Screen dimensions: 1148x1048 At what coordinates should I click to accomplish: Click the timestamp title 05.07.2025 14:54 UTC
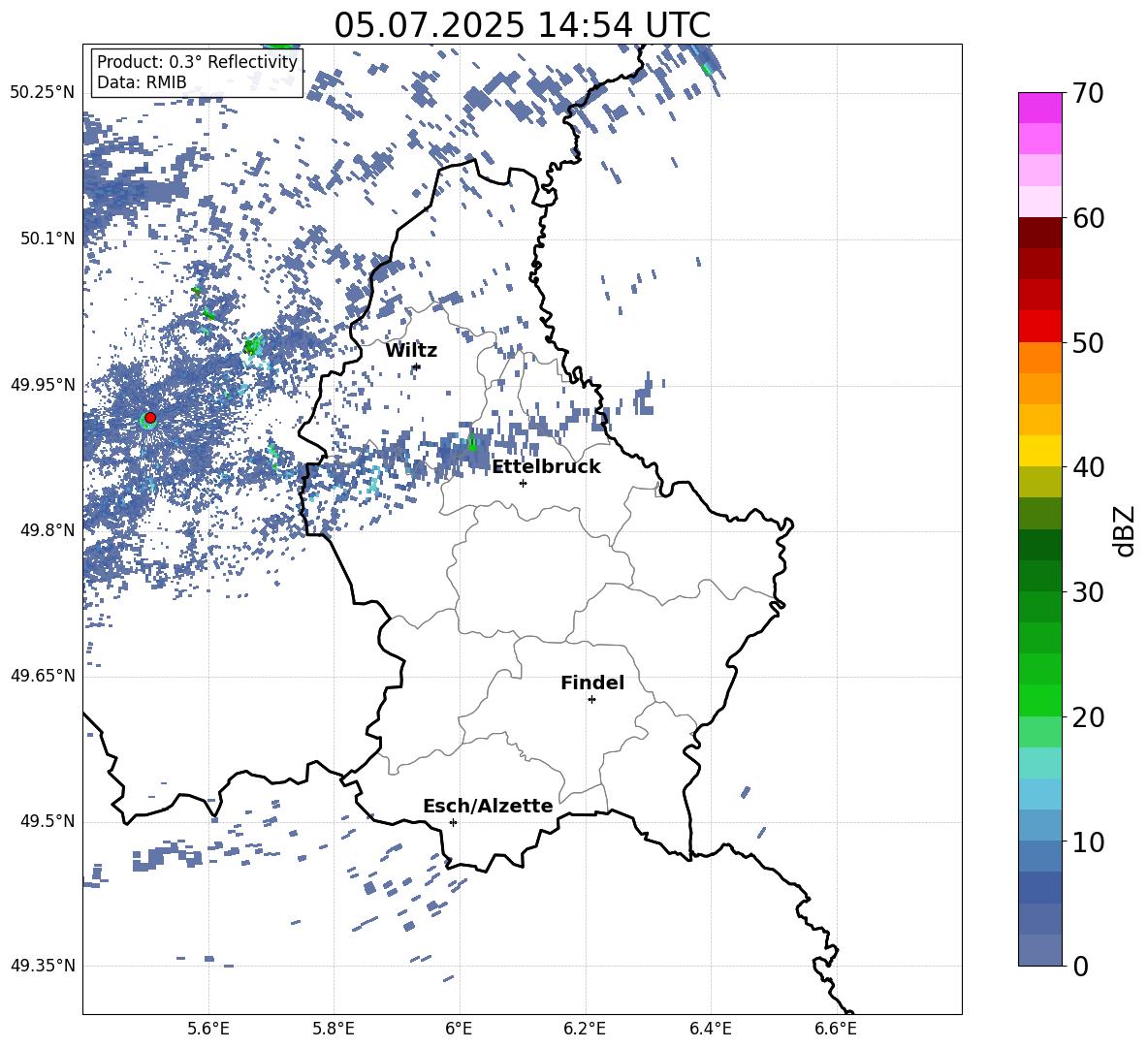pos(522,25)
